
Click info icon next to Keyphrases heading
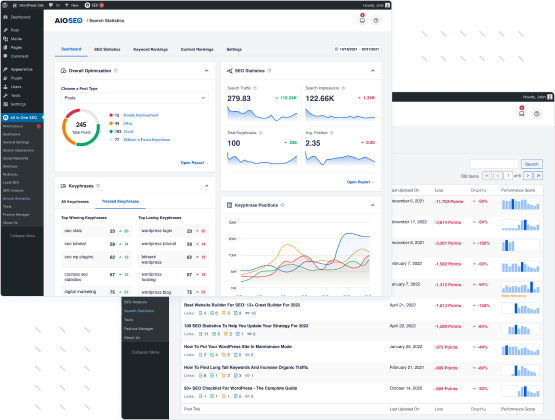tap(98, 186)
